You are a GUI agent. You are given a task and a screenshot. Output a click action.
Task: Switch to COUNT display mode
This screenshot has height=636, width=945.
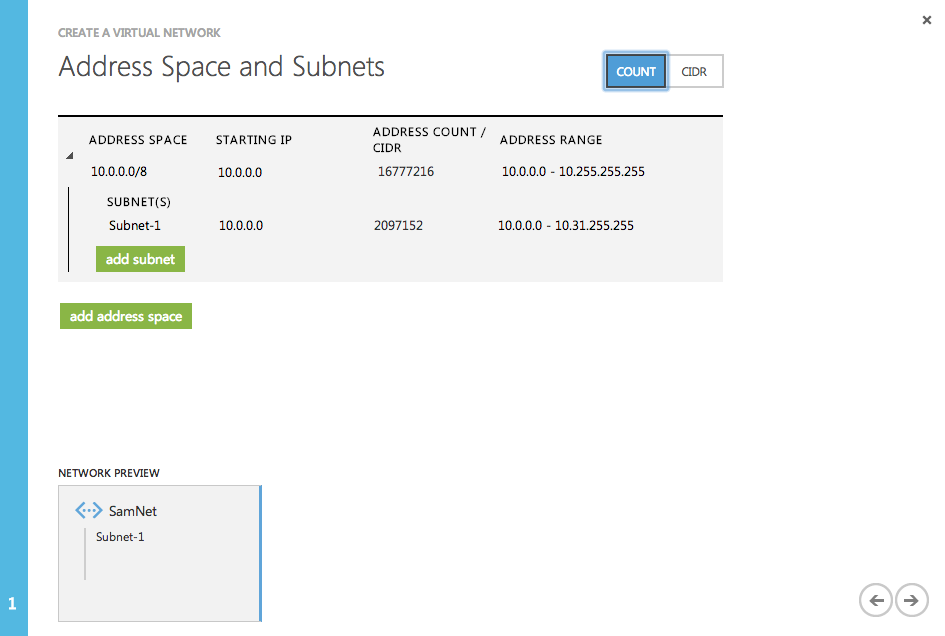[x=636, y=72]
